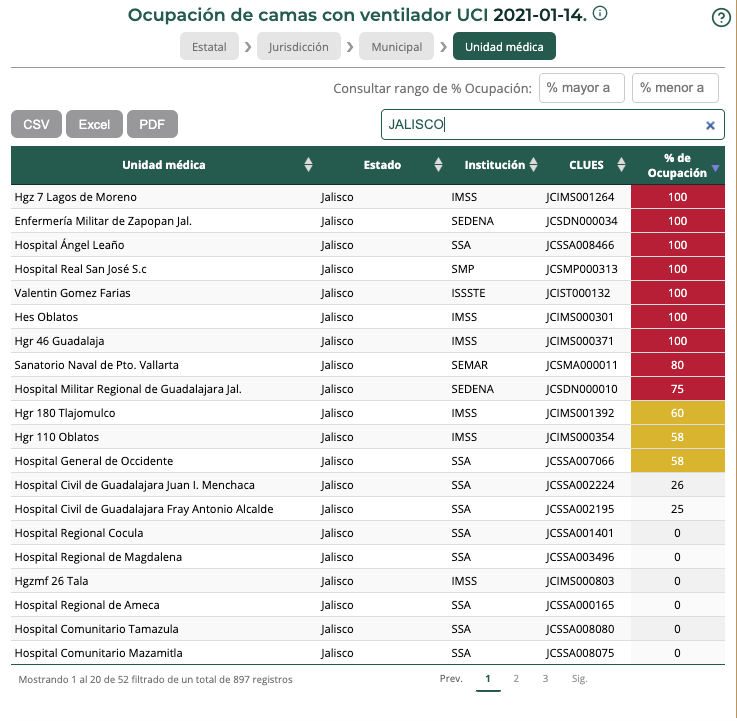The height and width of the screenshot is (721, 737).
Task: Go to page 2 of results
Action: coord(516,679)
